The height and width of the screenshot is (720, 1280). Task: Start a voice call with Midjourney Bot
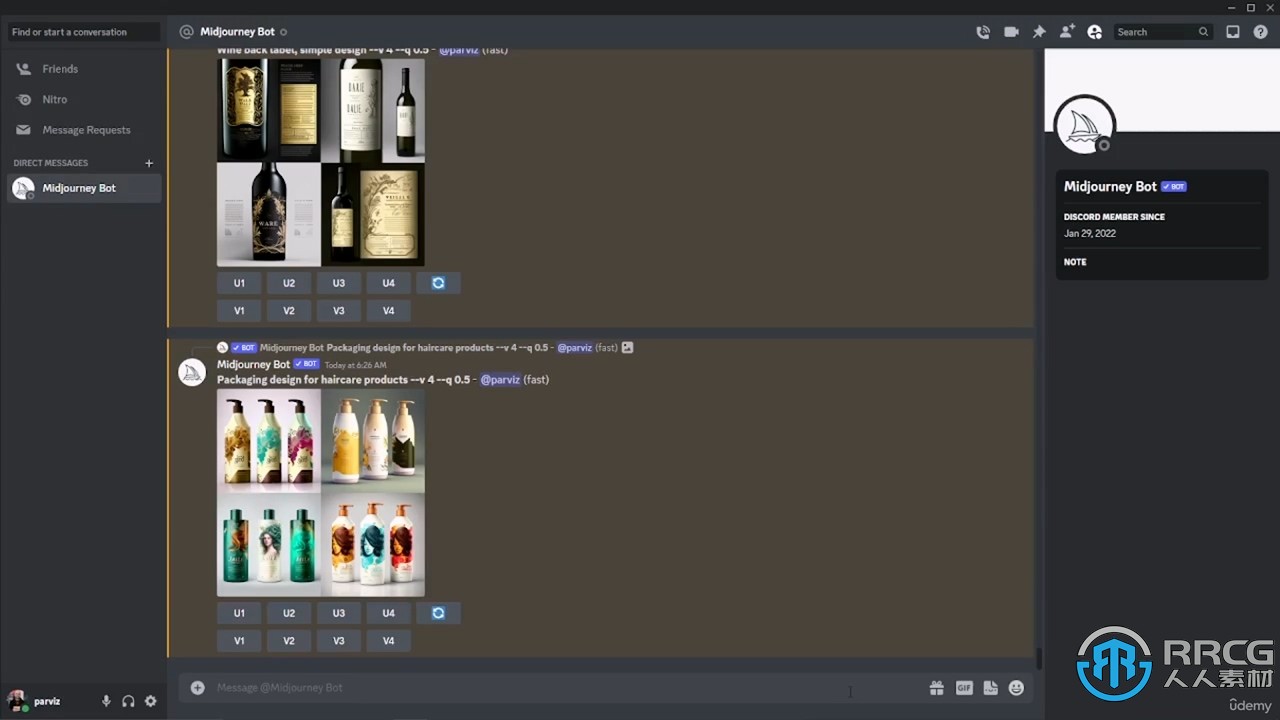tap(983, 32)
